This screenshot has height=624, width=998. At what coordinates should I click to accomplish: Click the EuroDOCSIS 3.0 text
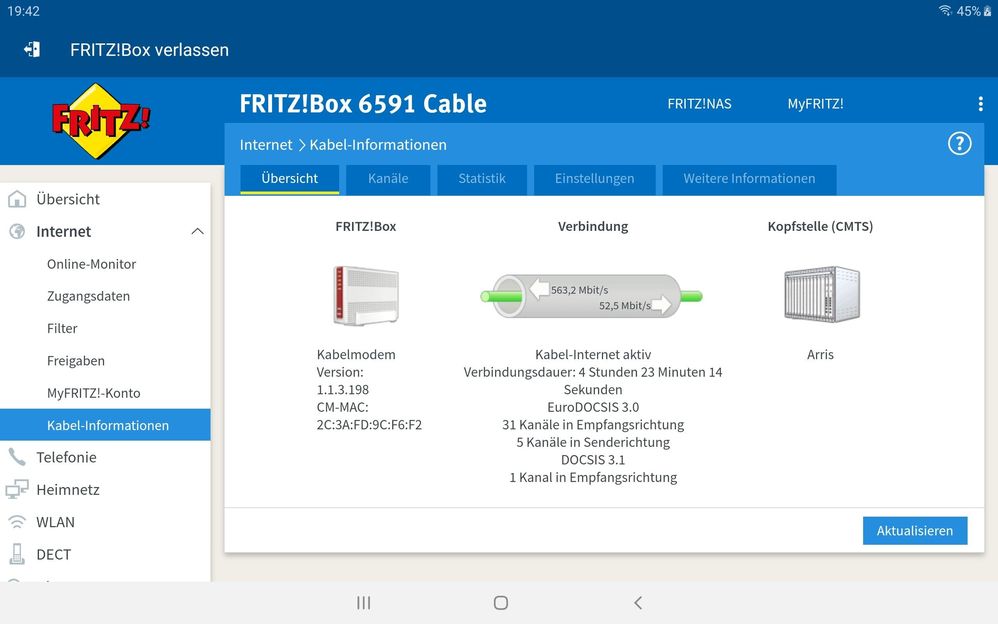click(x=593, y=407)
